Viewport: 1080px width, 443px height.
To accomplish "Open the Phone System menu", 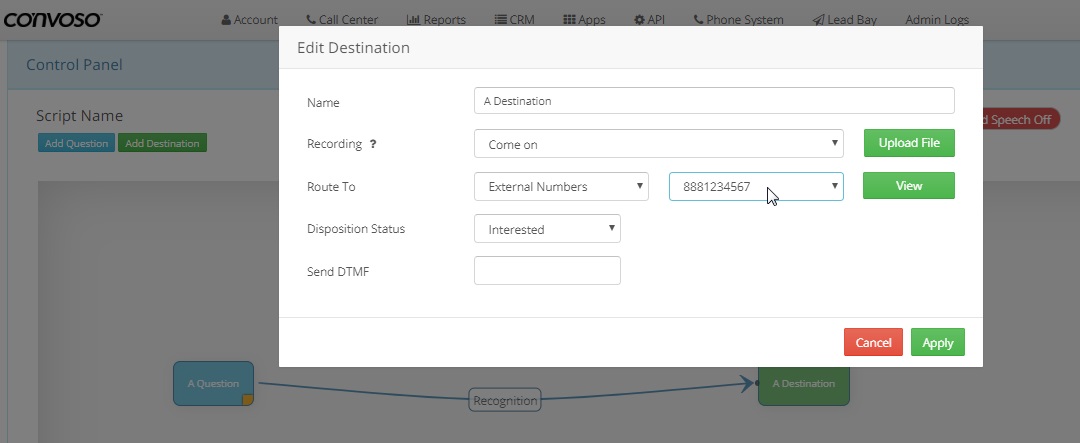I will (738, 20).
